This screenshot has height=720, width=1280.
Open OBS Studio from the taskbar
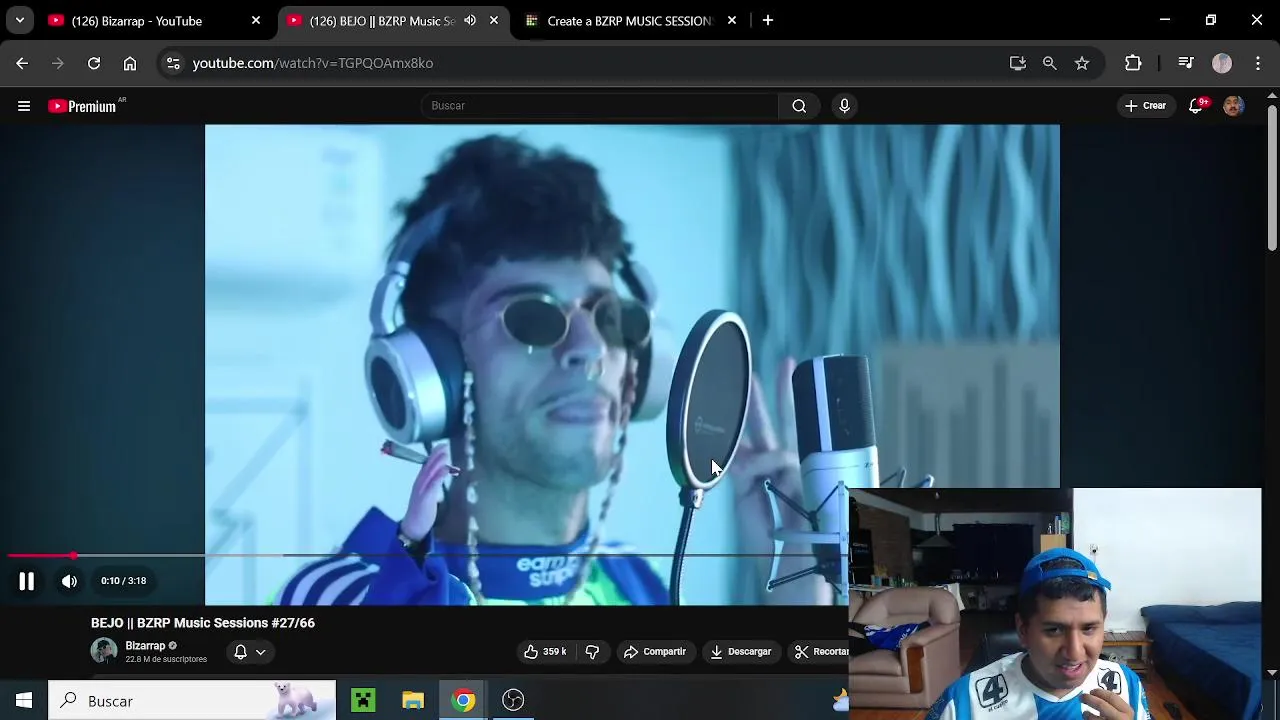[513, 701]
